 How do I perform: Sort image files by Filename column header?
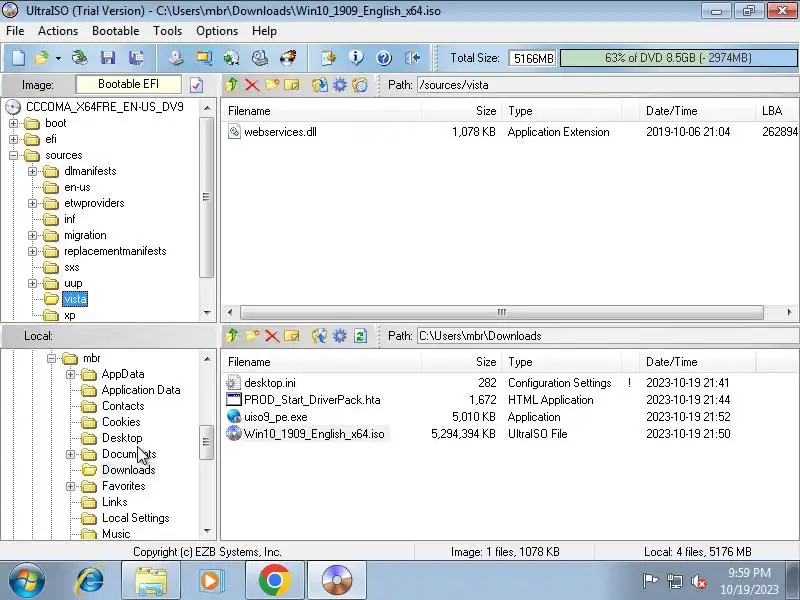(321, 111)
